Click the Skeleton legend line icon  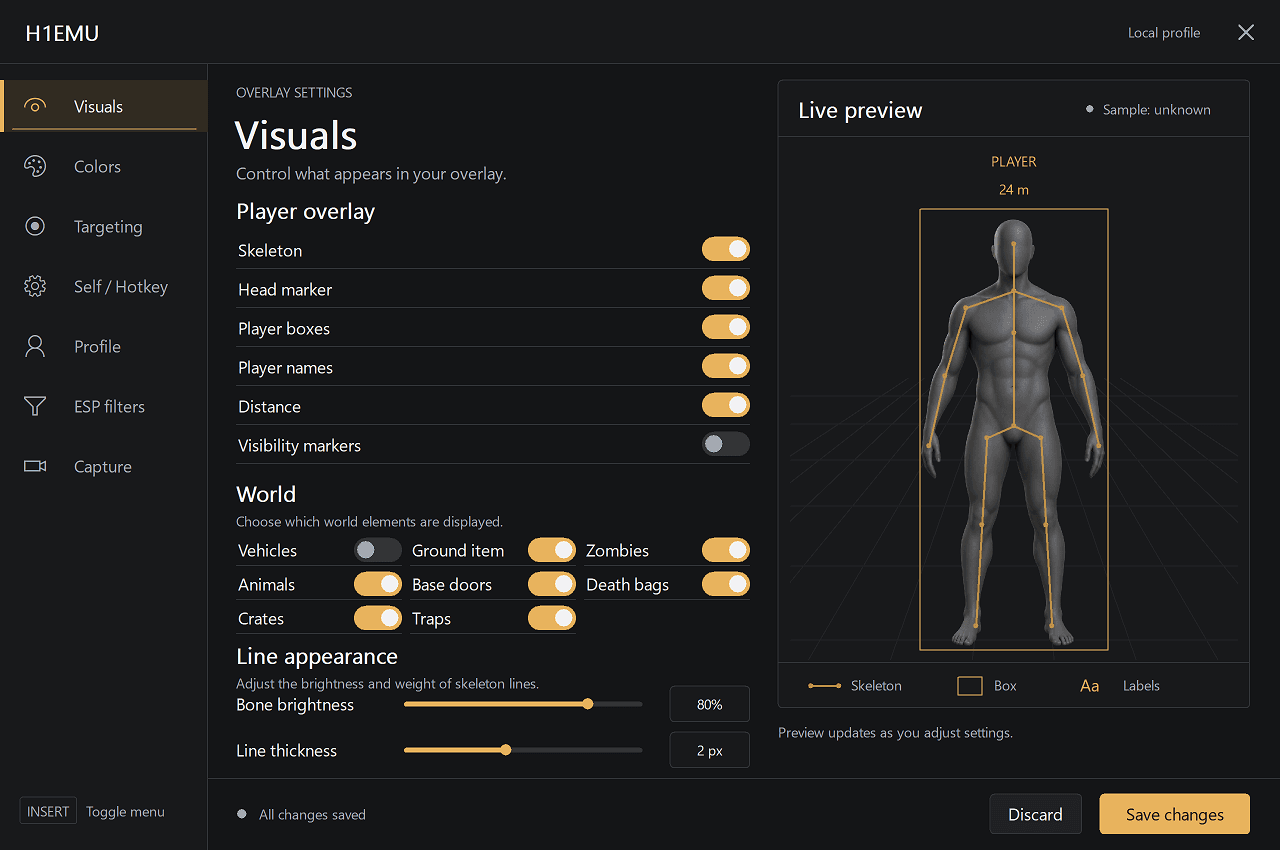click(x=825, y=686)
